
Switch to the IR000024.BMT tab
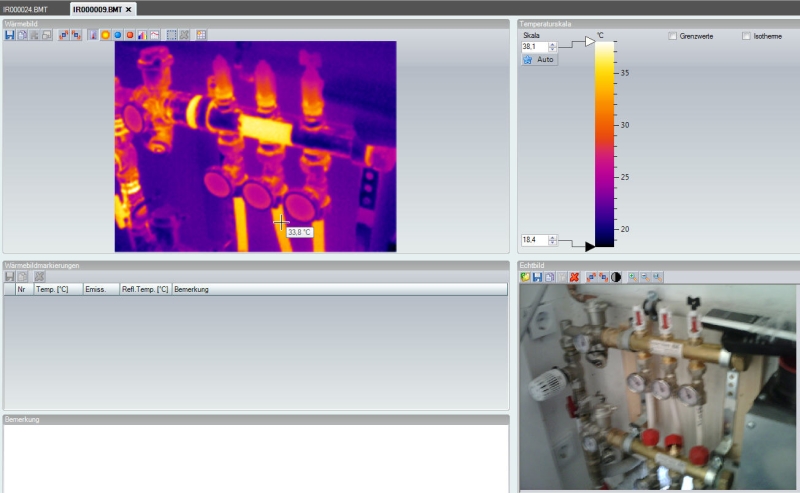pyautogui.click(x=25, y=8)
